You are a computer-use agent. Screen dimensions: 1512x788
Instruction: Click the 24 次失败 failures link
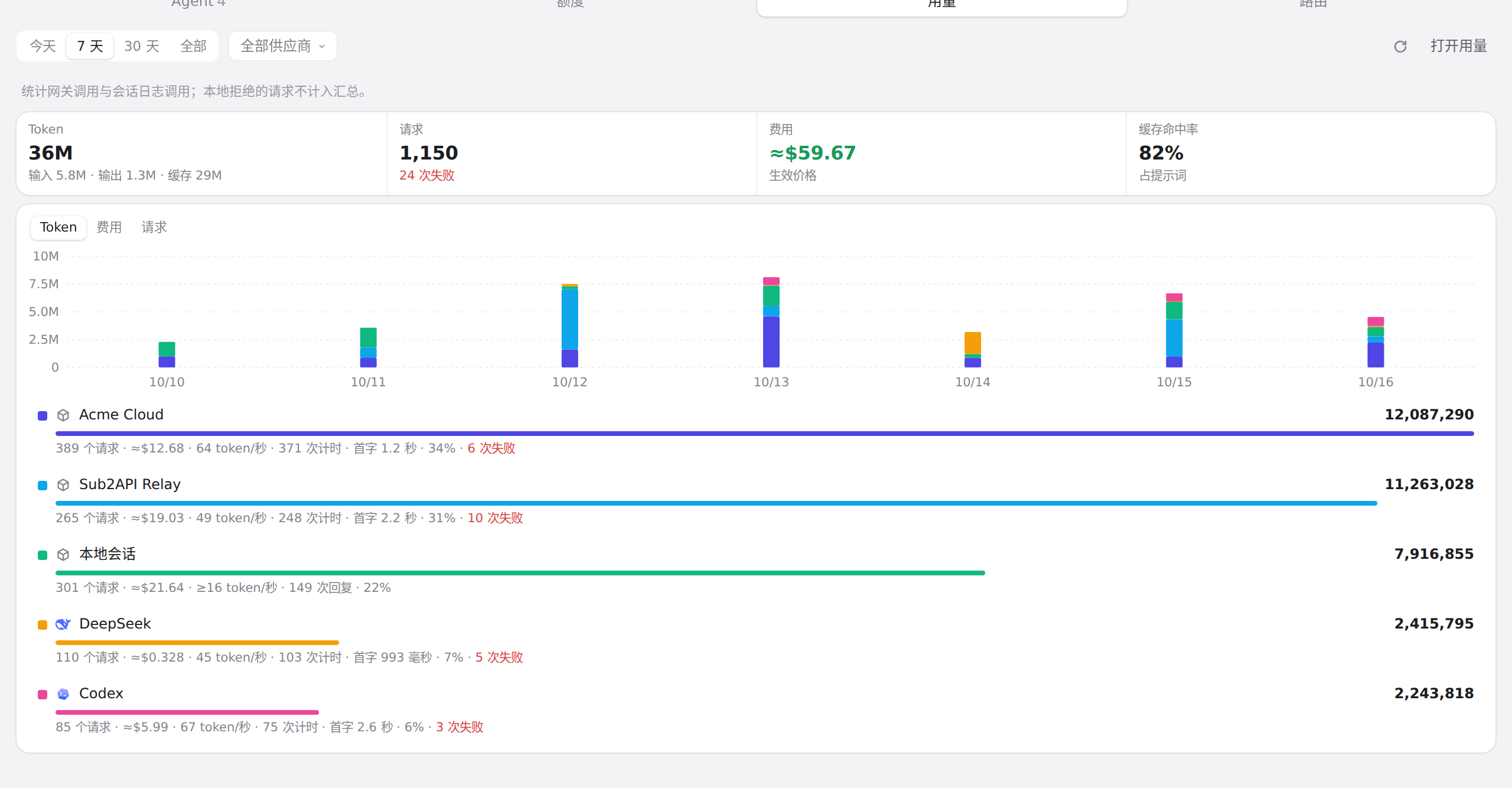point(427,175)
